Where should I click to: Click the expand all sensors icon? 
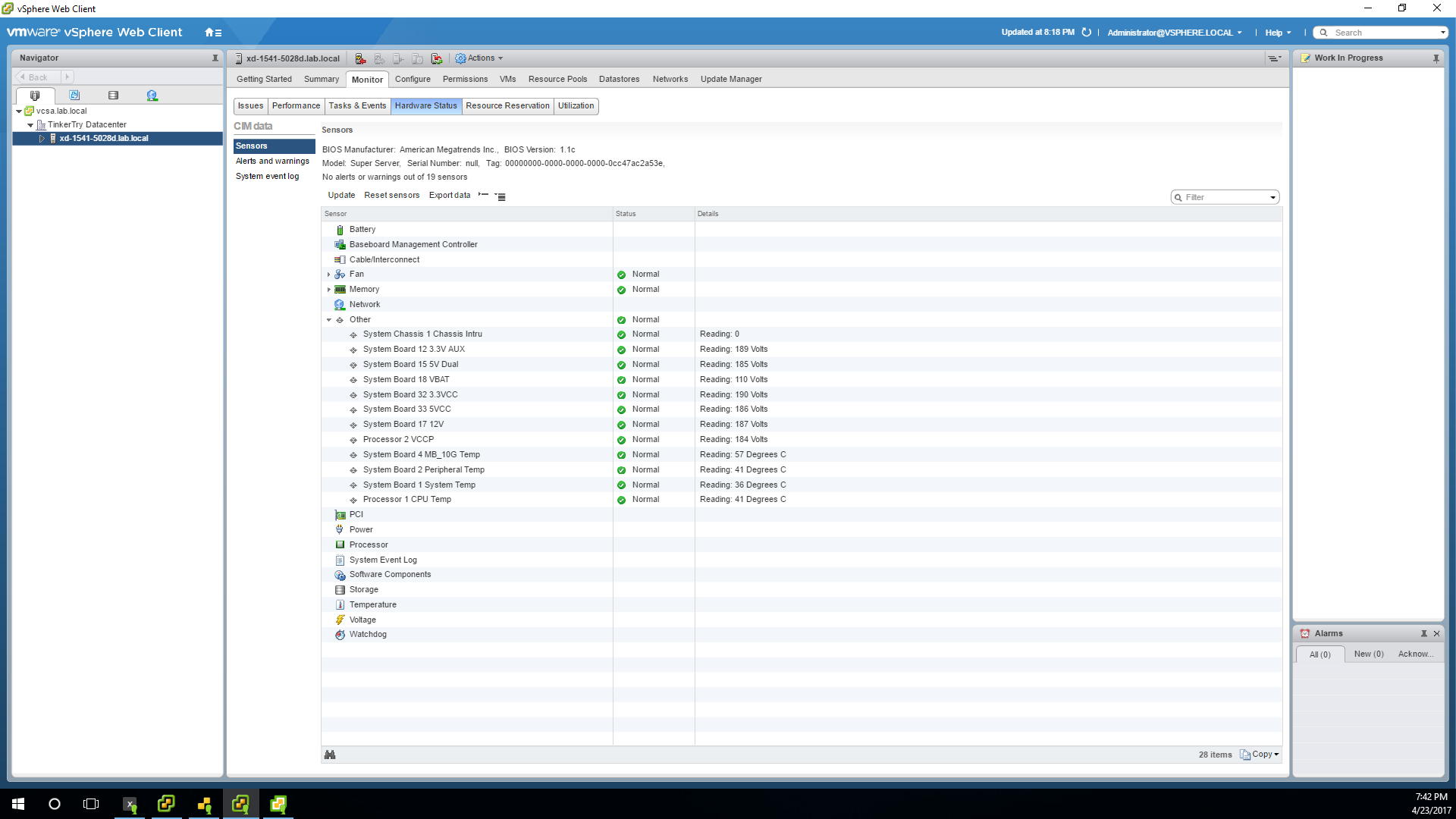pyautogui.click(x=500, y=196)
